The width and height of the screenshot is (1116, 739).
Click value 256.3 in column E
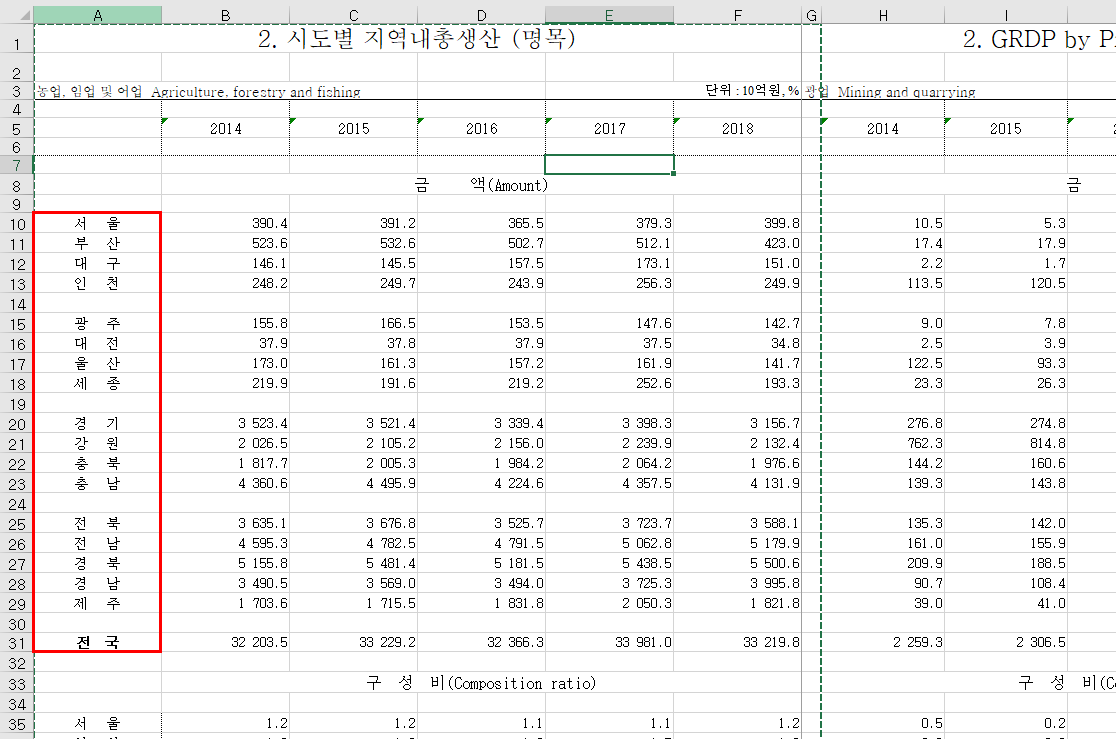[x=653, y=283]
